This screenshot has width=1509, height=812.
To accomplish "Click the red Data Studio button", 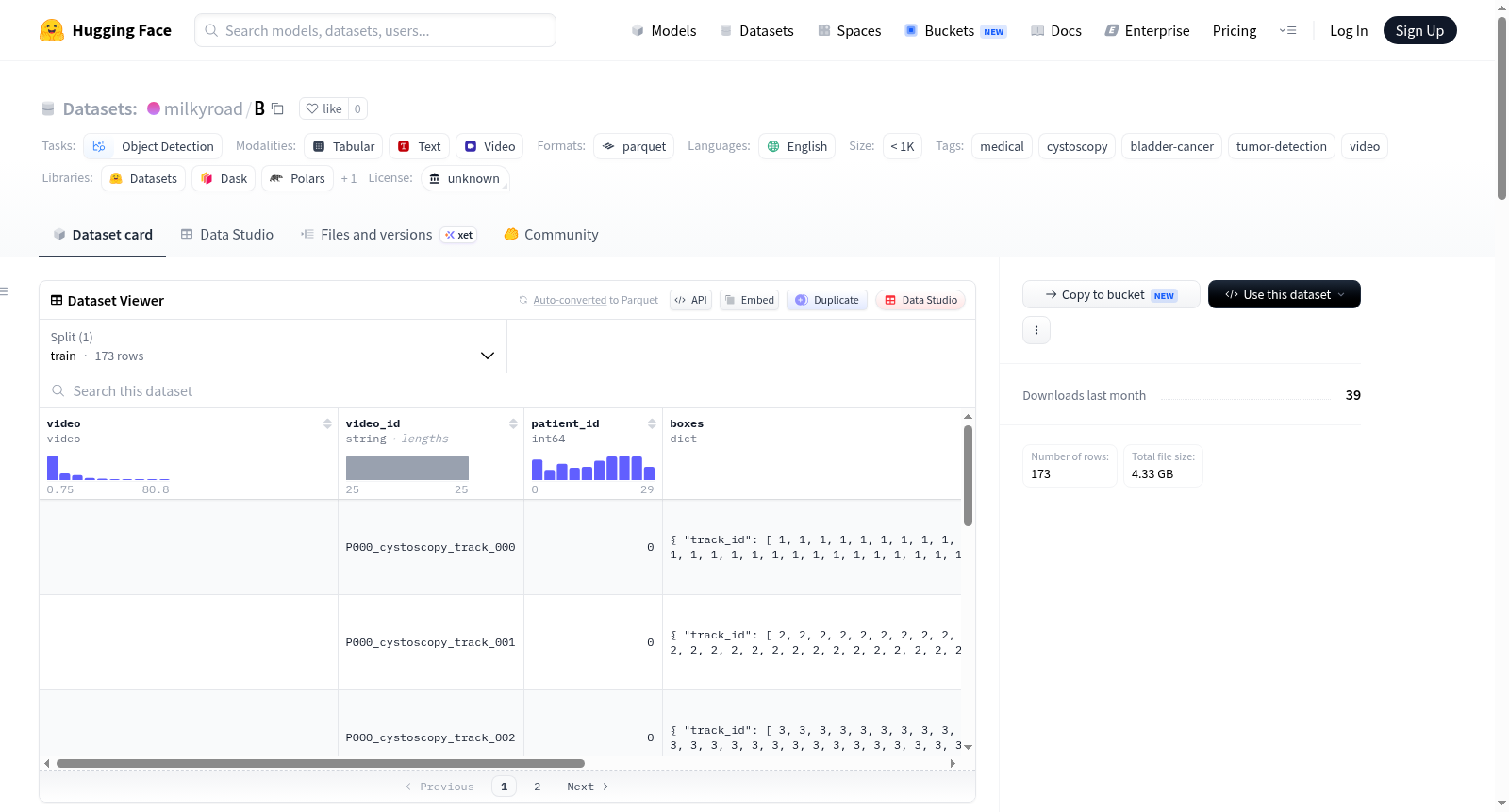I will (x=920, y=300).
